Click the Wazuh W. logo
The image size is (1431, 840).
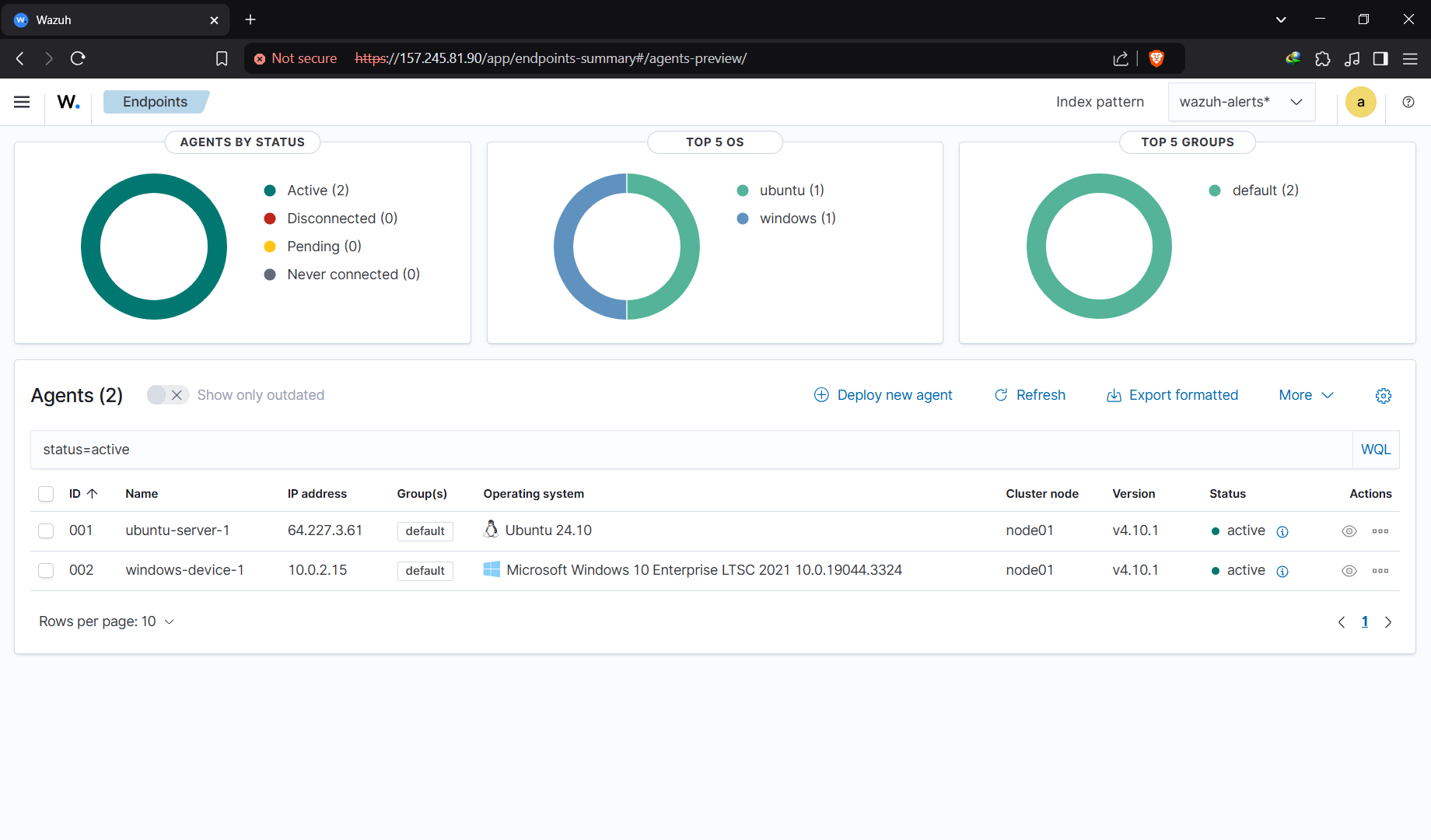coord(68,102)
